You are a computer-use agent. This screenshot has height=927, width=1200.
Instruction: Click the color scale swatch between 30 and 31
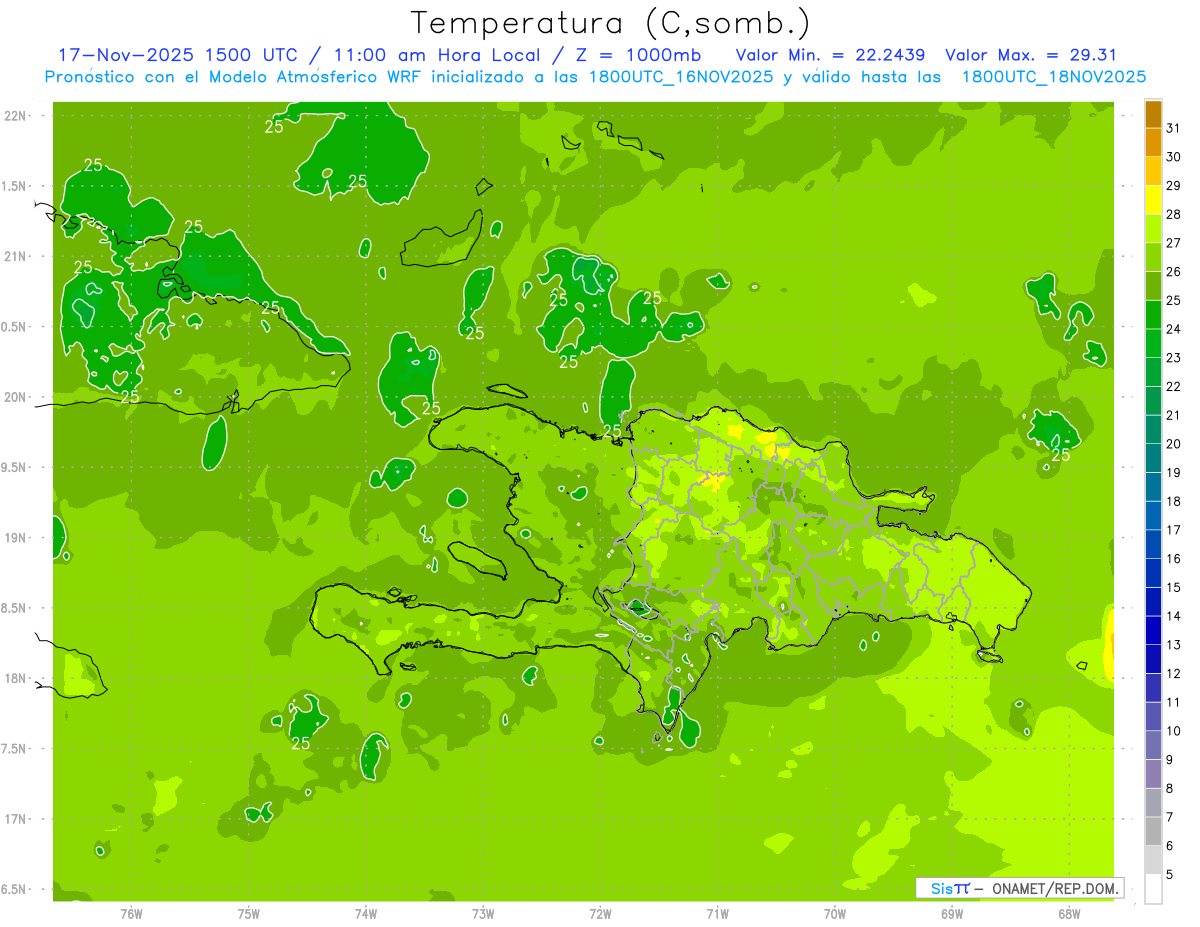click(x=1153, y=143)
